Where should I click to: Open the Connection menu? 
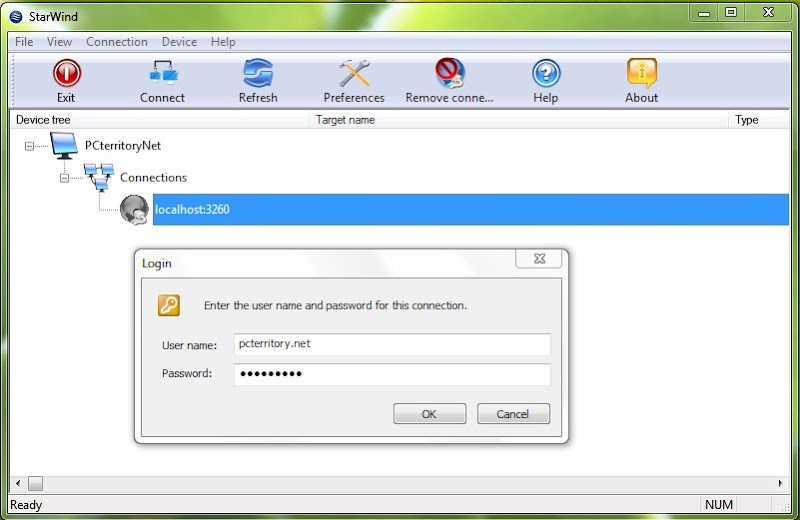pyautogui.click(x=117, y=42)
